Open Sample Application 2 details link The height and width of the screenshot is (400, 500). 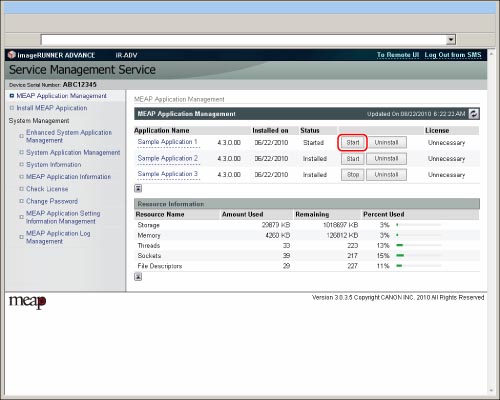click(x=168, y=158)
